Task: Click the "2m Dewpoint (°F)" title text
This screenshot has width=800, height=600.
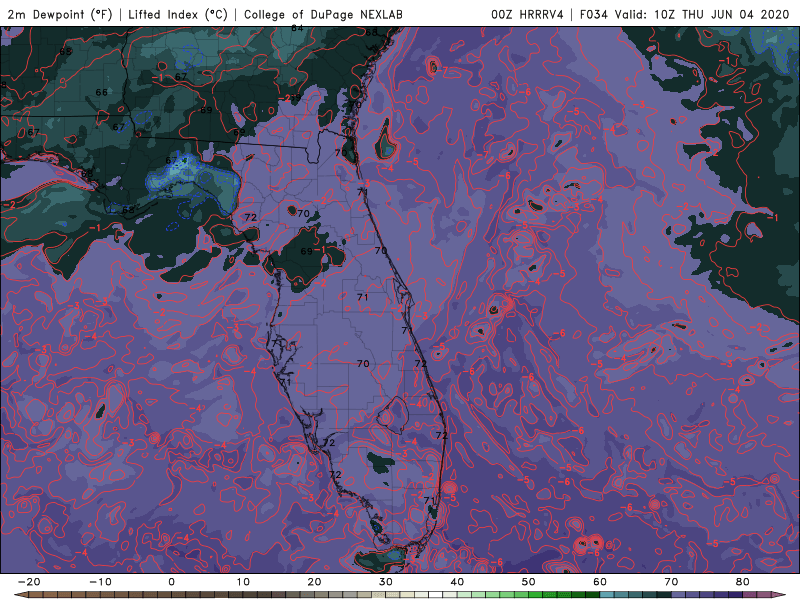Action: click(60, 15)
